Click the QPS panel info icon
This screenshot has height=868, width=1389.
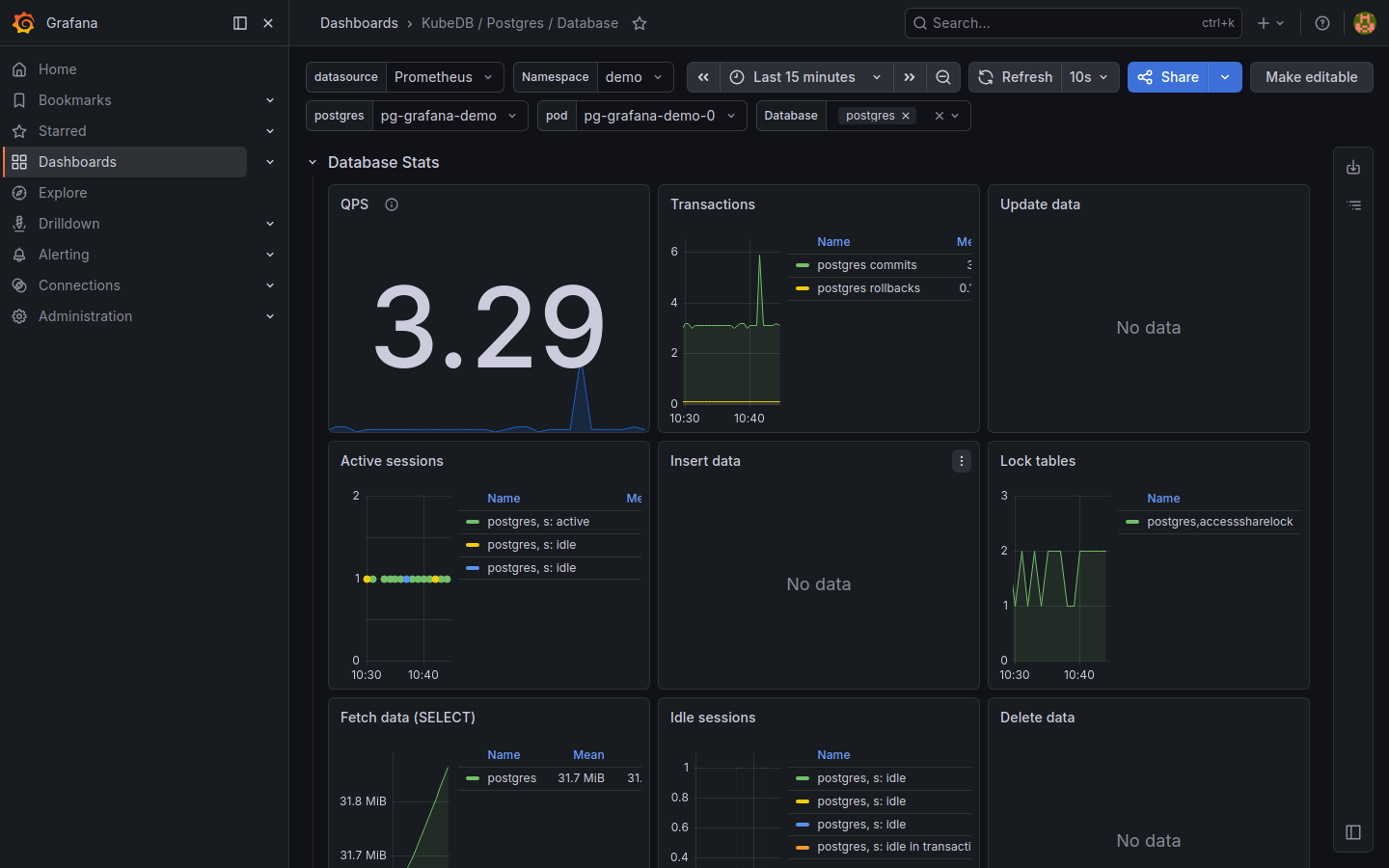392,204
